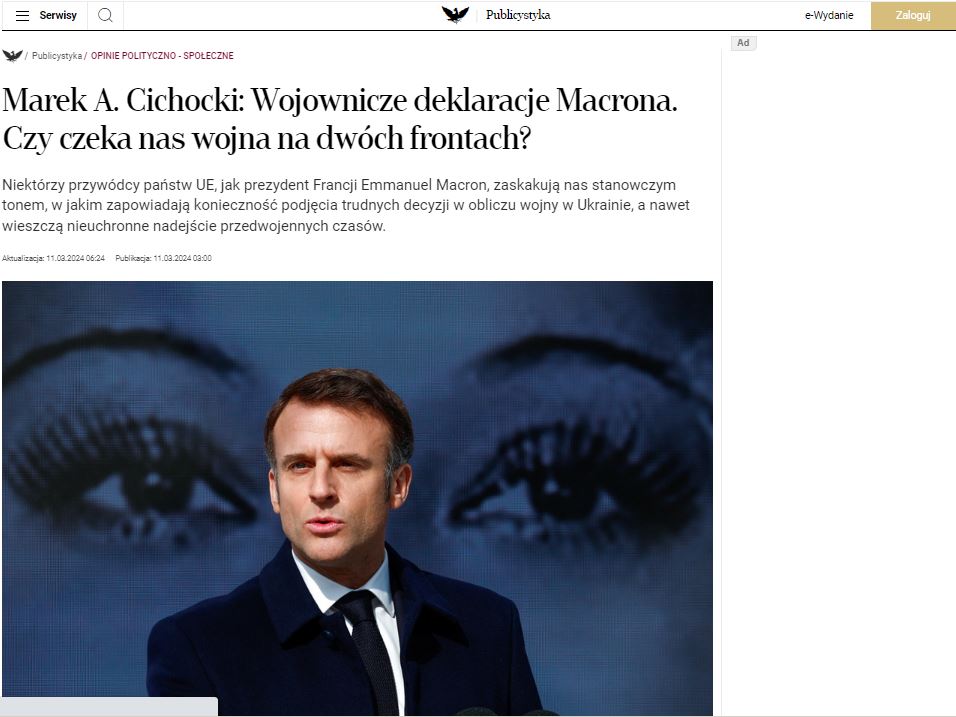Click the Zaloguj login button
Screen dimensions: 956x717
coord(913,15)
